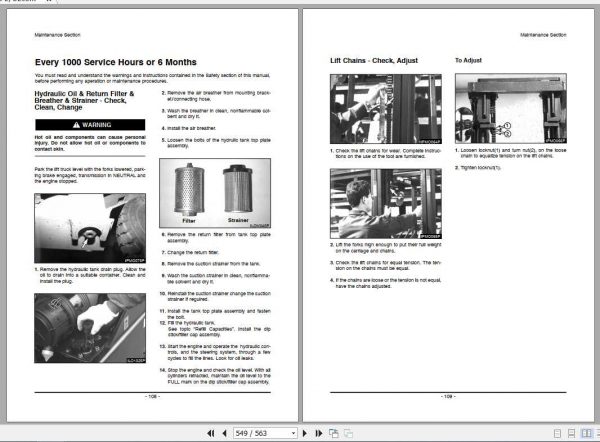Click heading 'Lift Chains - Check, Adjust'

[374, 60]
